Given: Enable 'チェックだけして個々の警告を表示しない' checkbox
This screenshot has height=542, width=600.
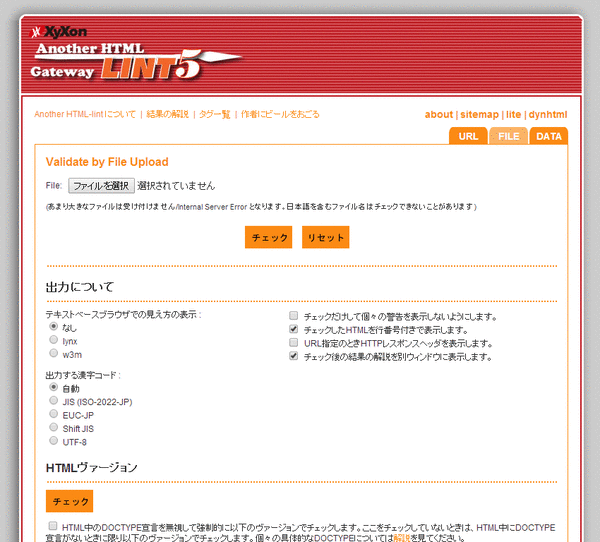Looking at the screenshot, I should [293, 315].
